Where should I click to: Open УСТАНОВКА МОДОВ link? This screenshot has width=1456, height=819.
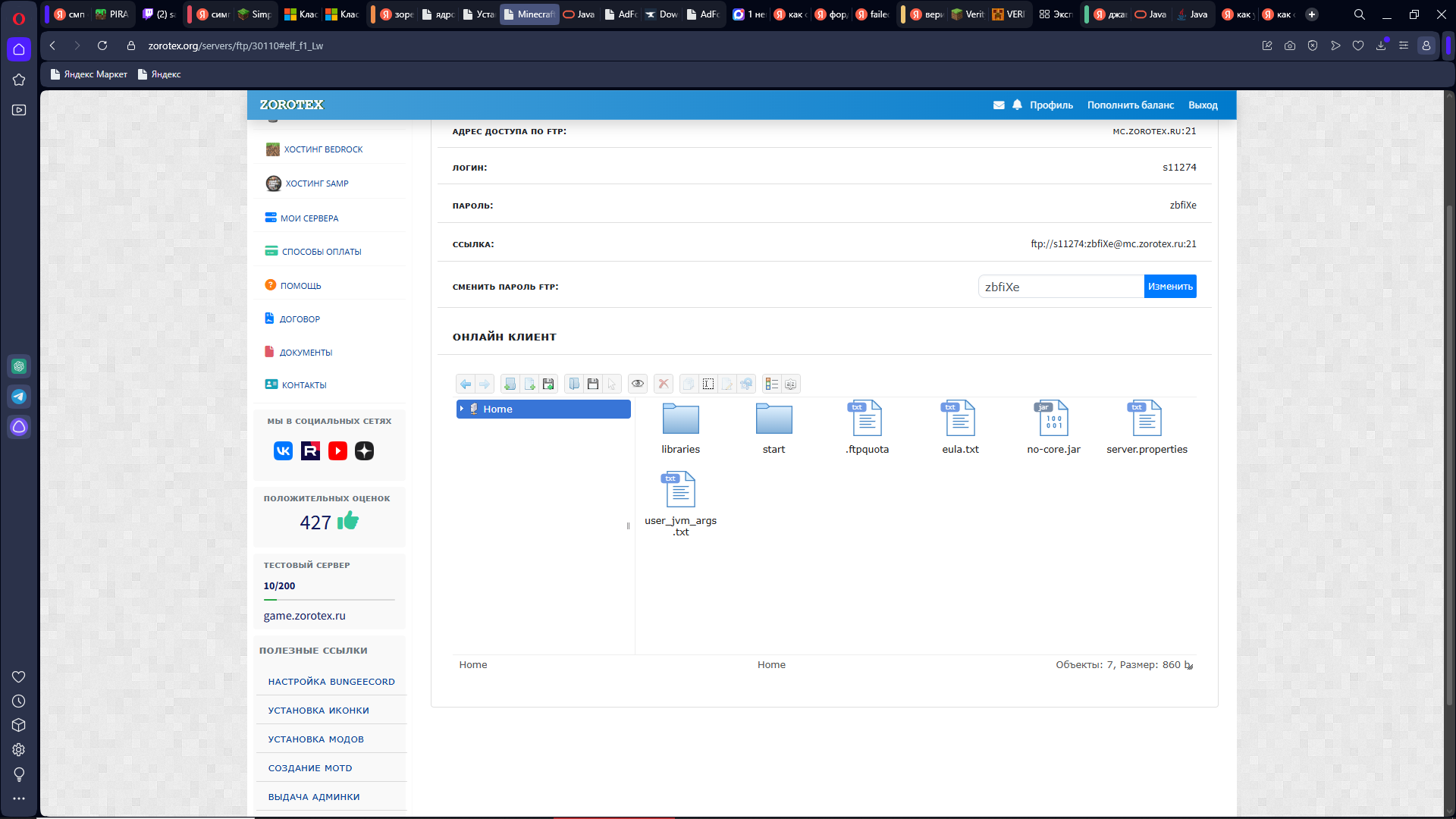(x=316, y=739)
